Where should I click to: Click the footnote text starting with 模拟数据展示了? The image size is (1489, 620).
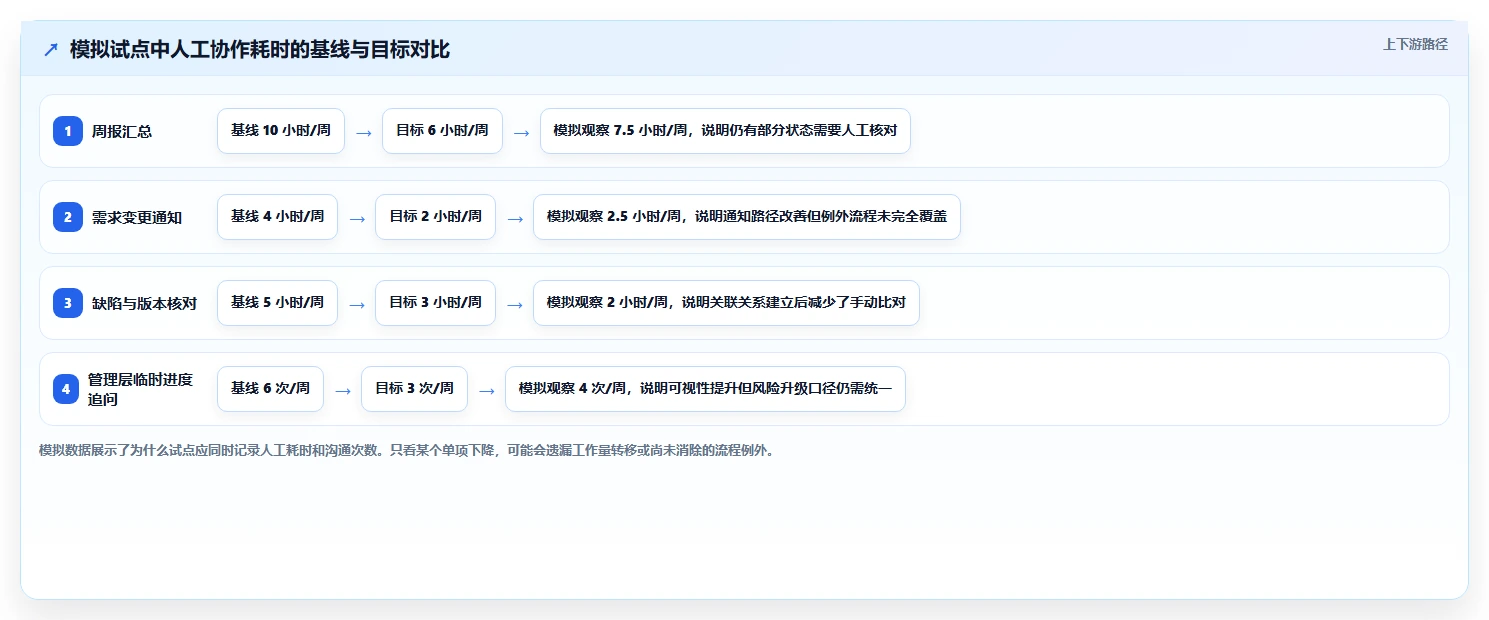coord(407,451)
